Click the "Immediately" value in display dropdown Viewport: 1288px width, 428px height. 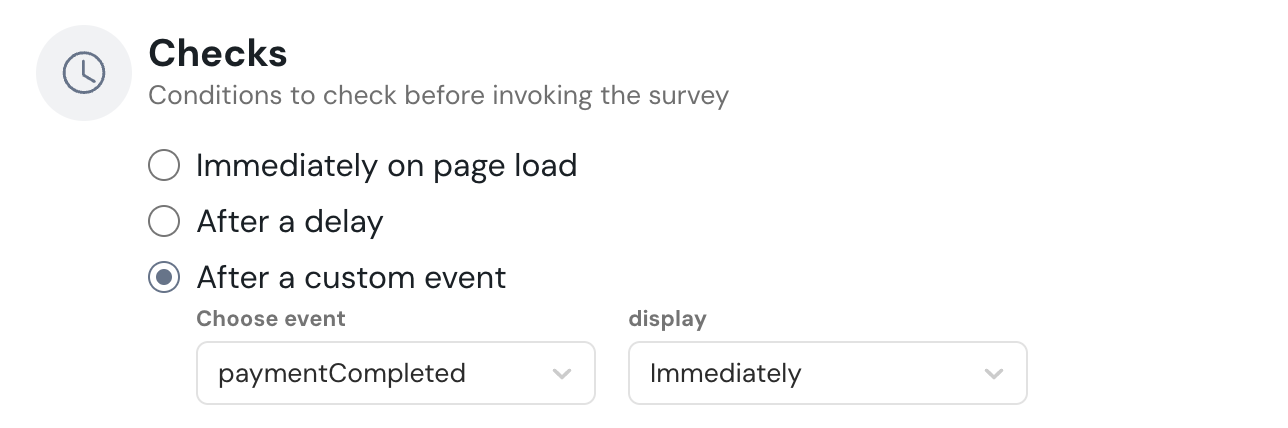tap(726, 374)
